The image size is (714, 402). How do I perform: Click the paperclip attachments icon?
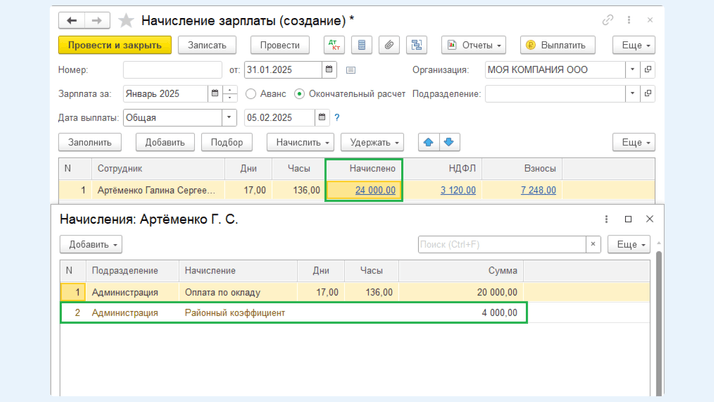[x=389, y=45]
